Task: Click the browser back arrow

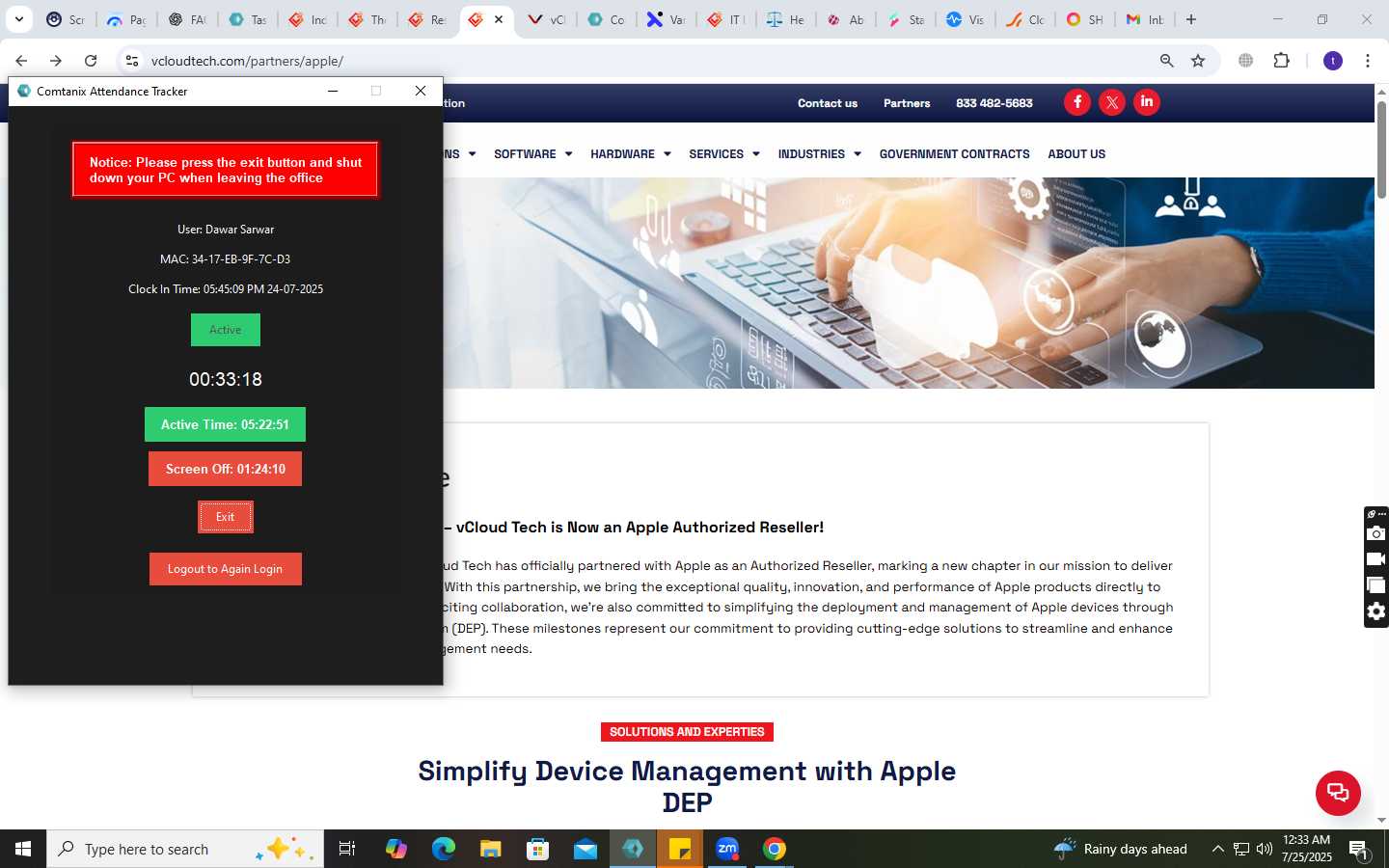Action: pyautogui.click(x=21, y=61)
